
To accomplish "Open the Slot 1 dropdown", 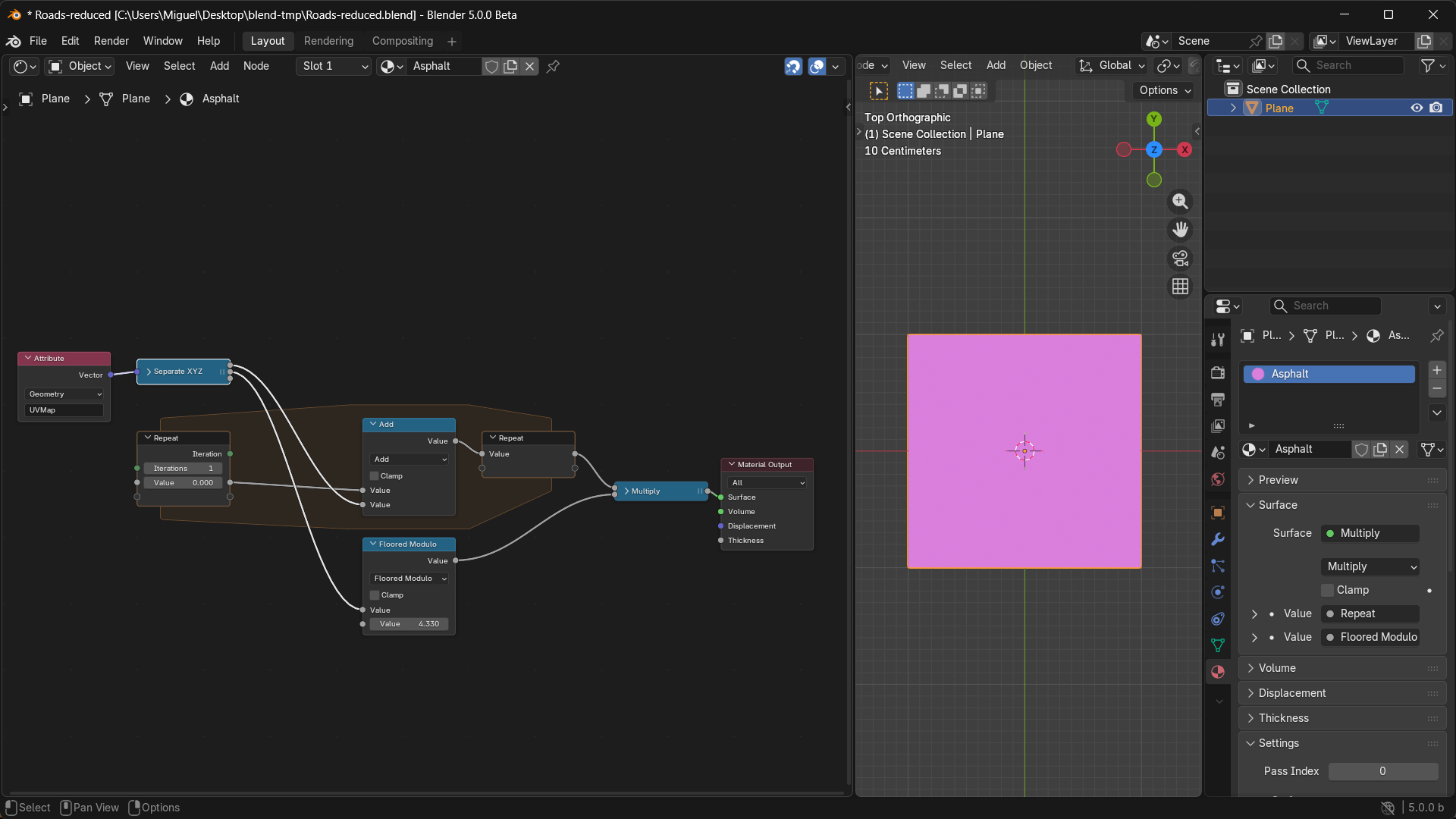I will coord(334,66).
